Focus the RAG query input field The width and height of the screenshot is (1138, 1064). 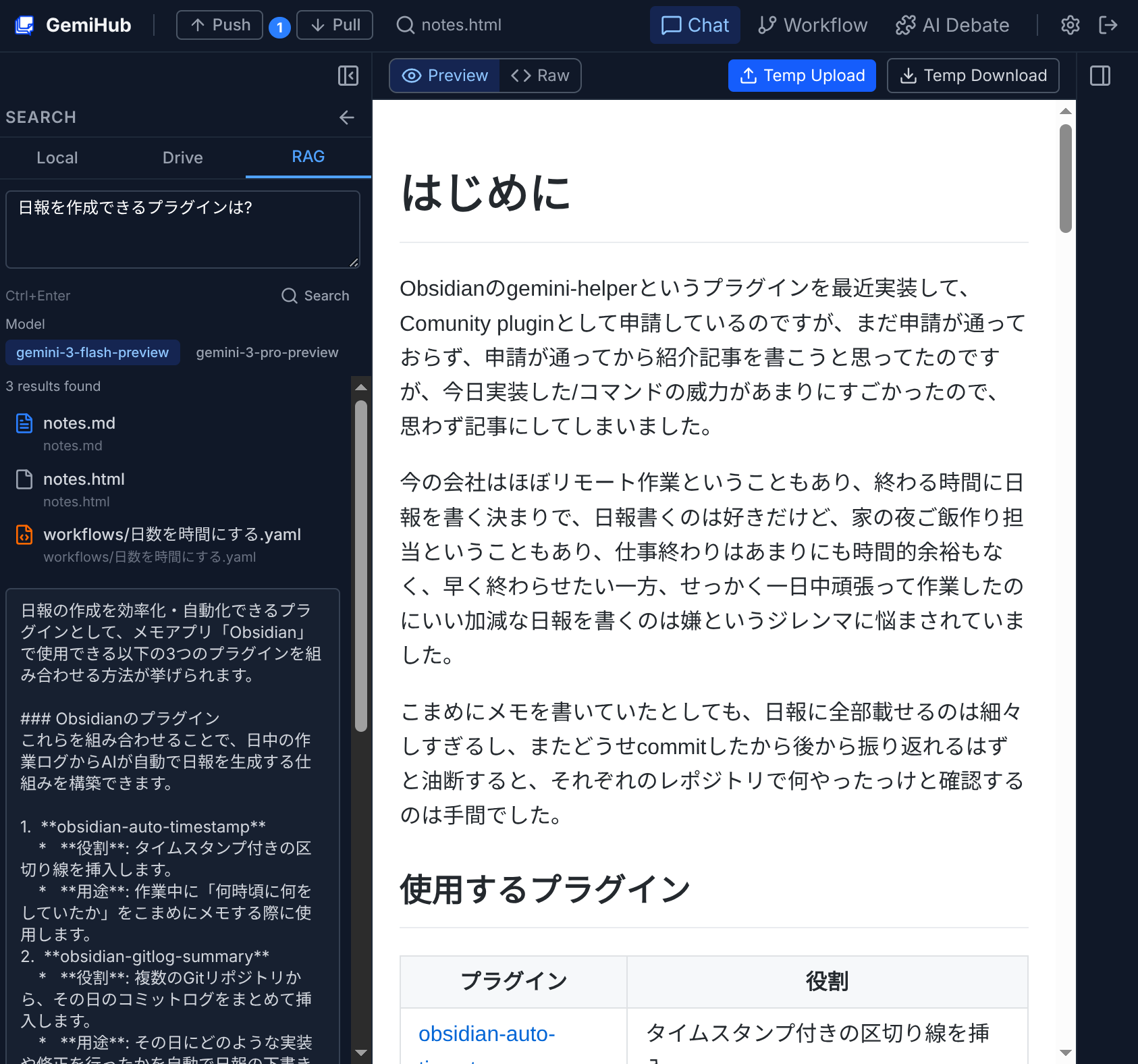tap(182, 230)
